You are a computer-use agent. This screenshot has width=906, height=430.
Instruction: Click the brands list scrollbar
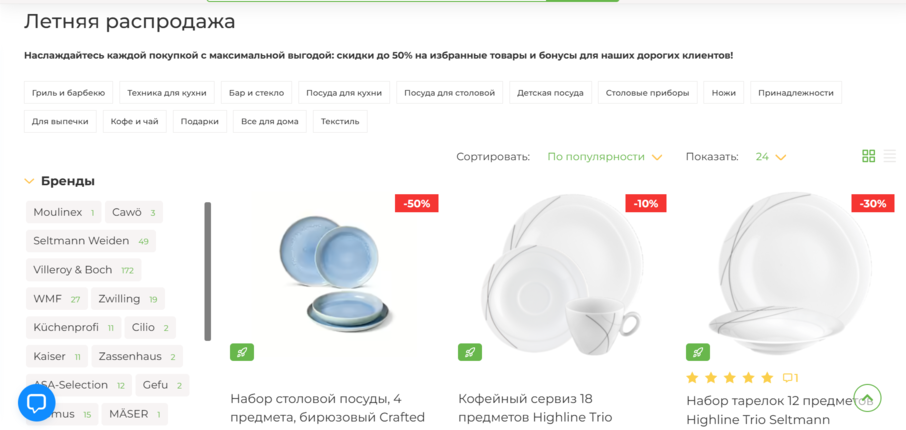(x=208, y=271)
